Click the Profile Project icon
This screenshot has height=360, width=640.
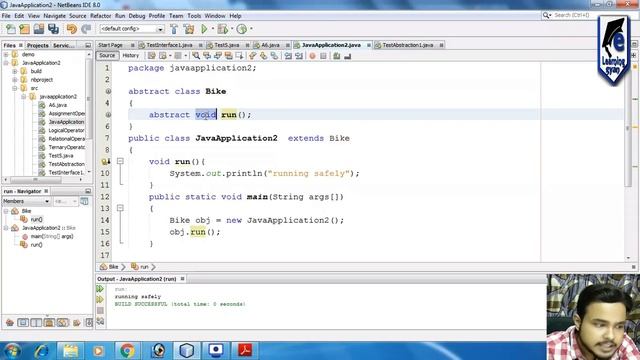242,29
